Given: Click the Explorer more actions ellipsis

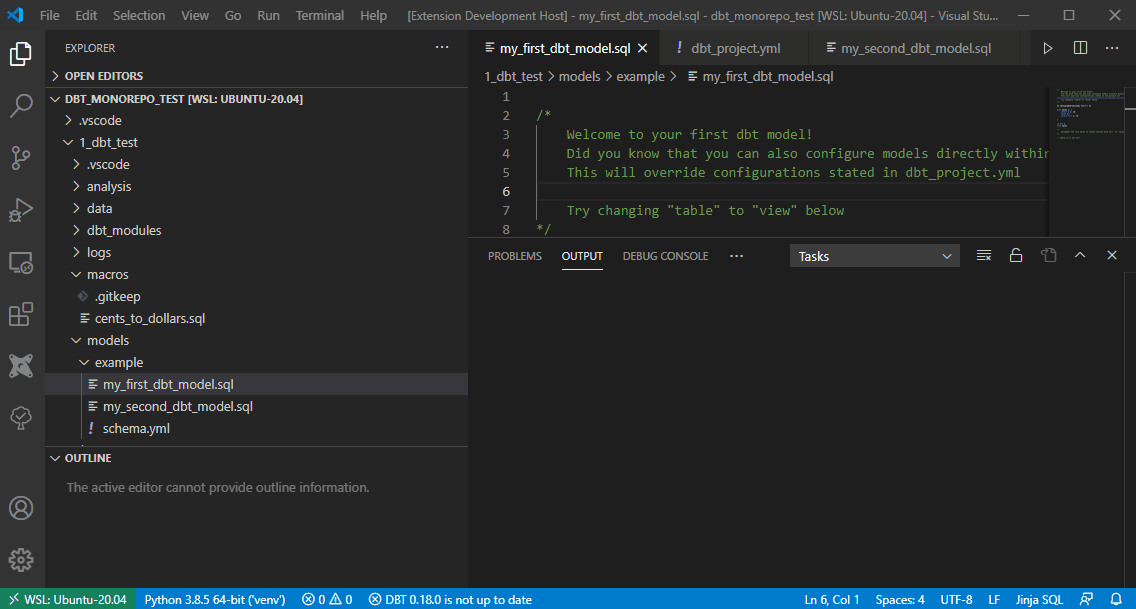Looking at the screenshot, I should click(442, 48).
